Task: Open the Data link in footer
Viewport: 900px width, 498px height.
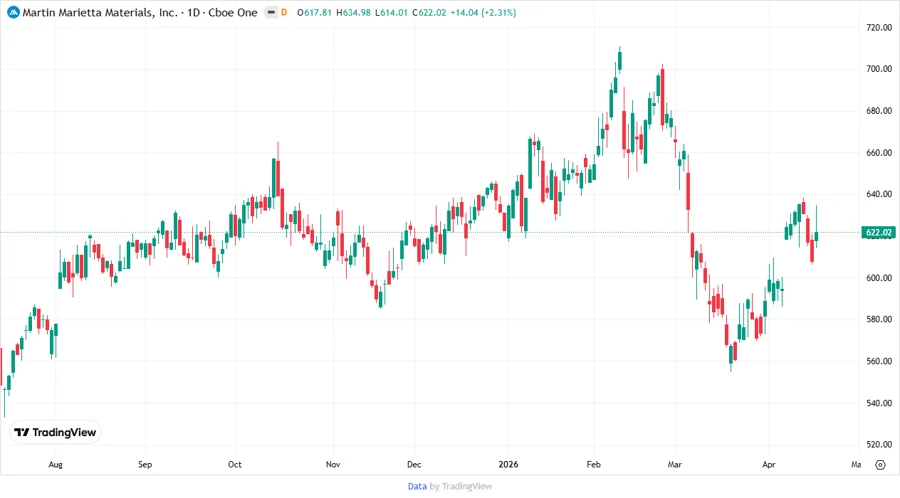Action: click(x=417, y=486)
